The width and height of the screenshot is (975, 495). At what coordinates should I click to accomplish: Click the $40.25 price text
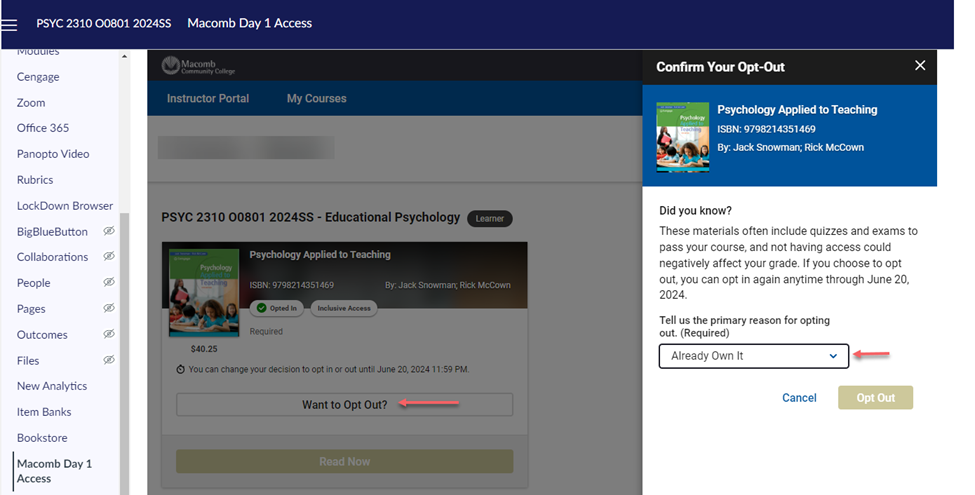pos(204,349)
